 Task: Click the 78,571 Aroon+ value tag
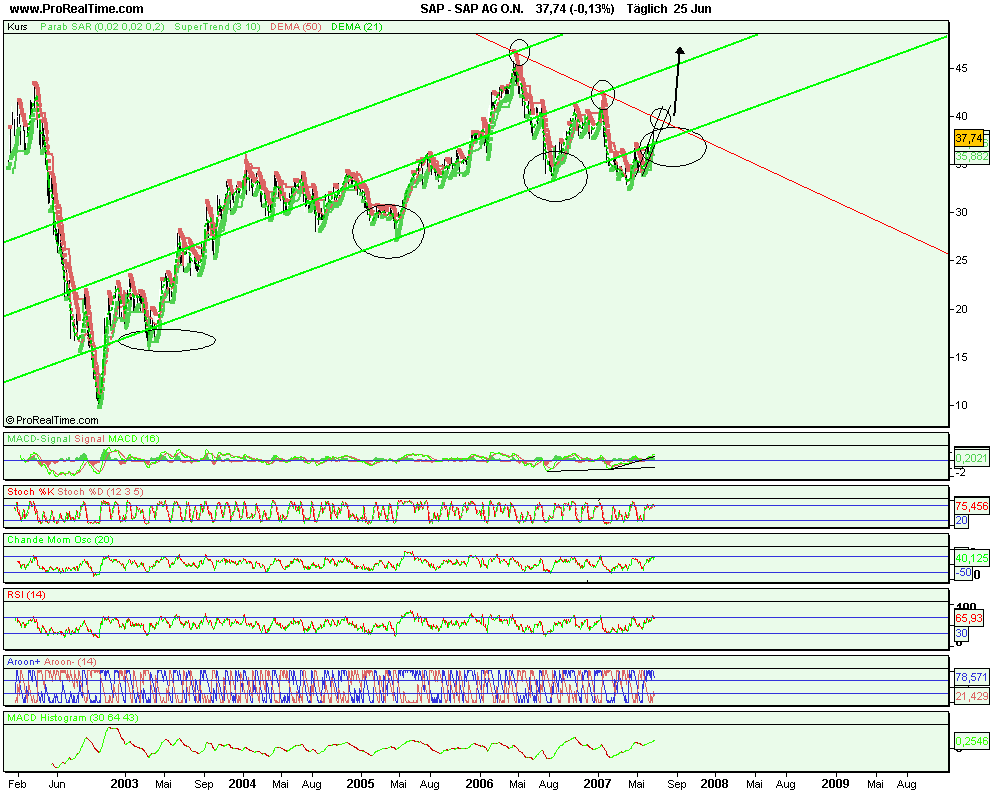972,677
